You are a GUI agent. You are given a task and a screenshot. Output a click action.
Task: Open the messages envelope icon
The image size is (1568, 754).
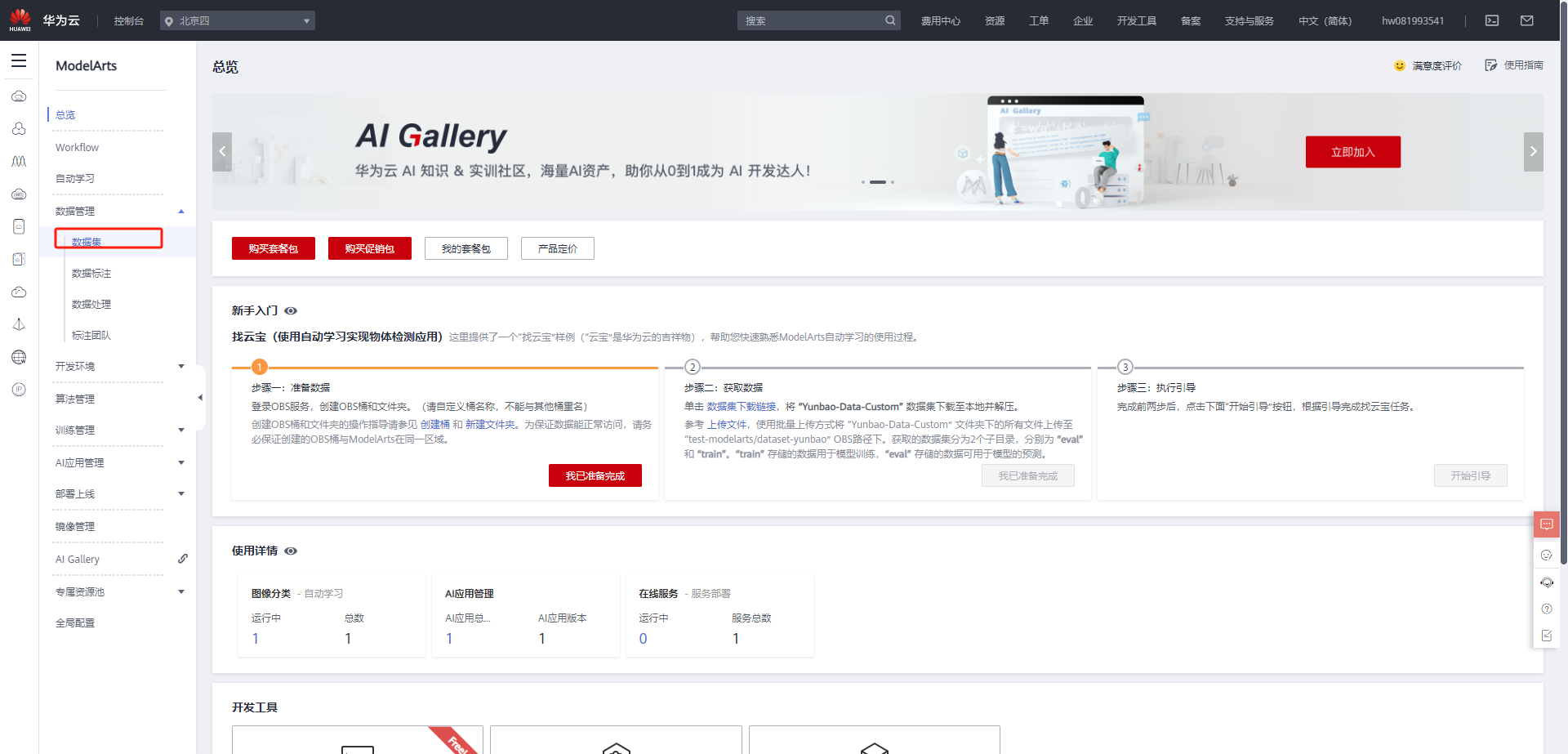[x=1527, y=20]
